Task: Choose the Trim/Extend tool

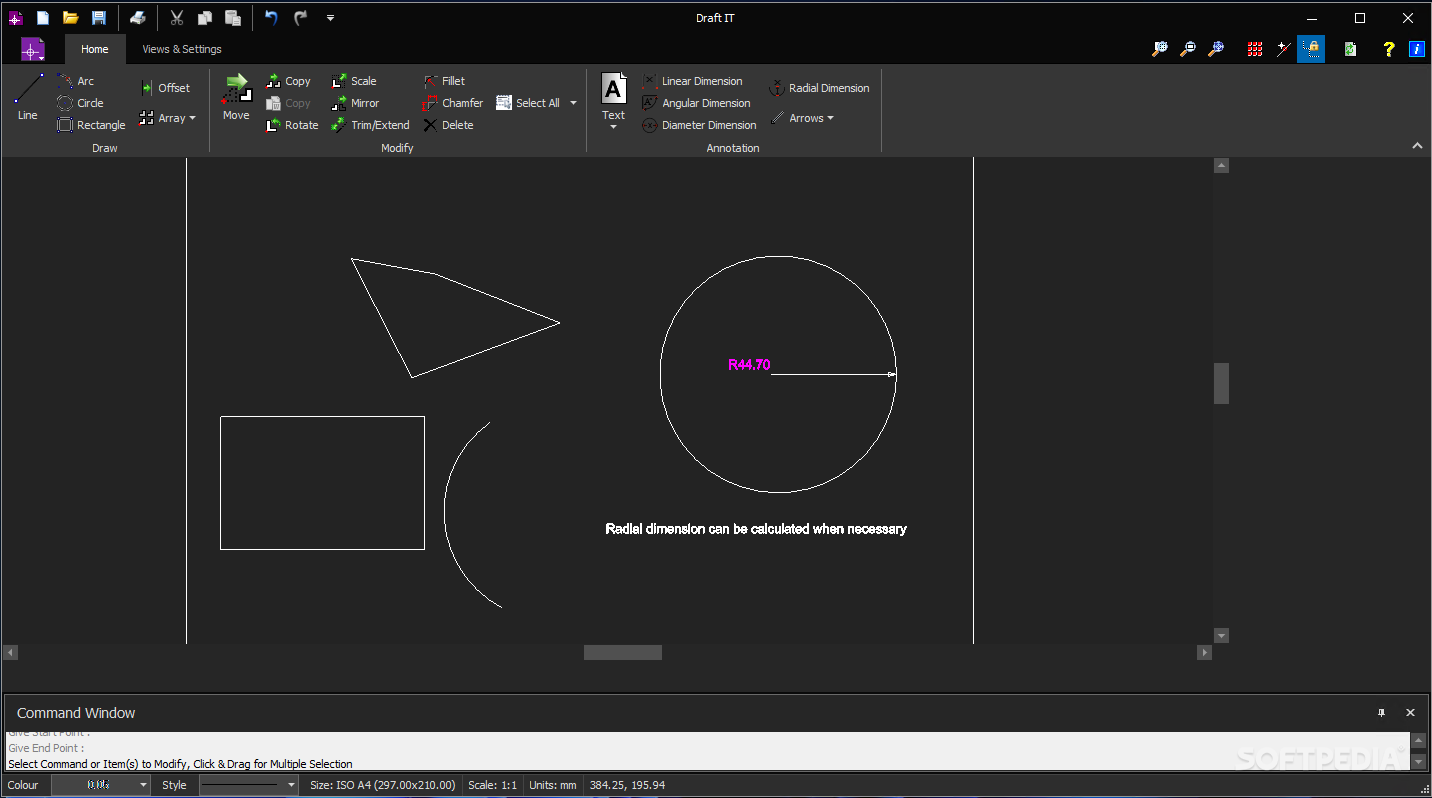Action: pos(371,125)
